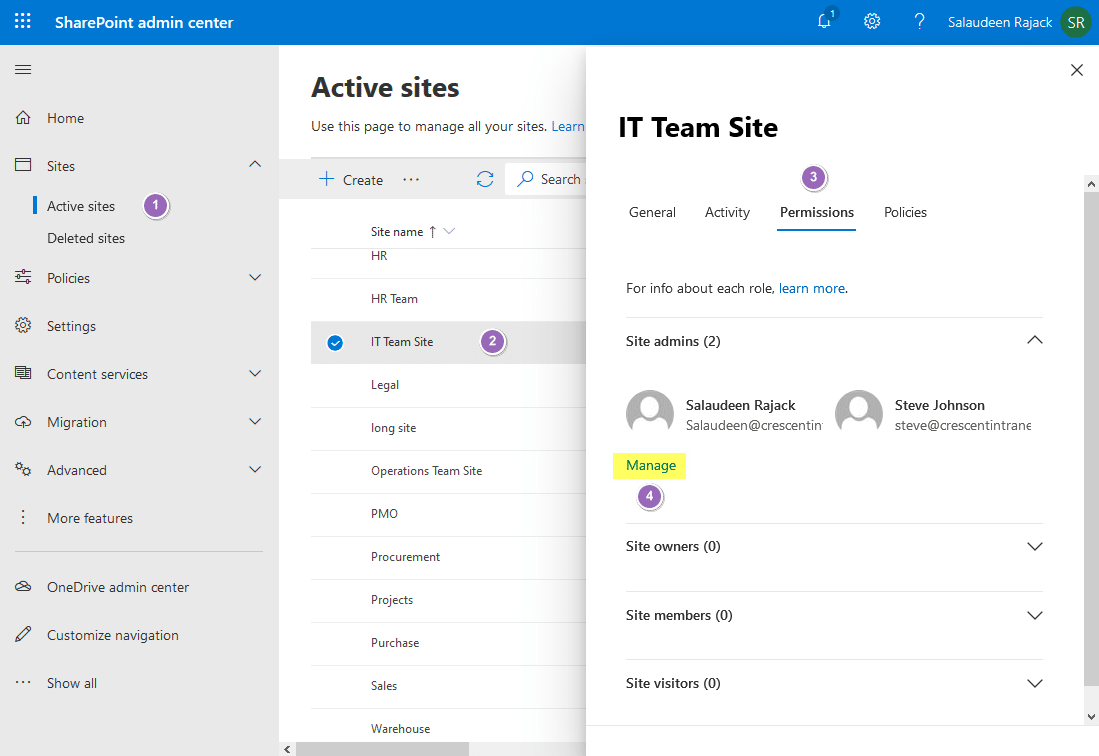Select the Legal site row
1099x756 pixels.
pyautogui.click(x=449, y=385)
